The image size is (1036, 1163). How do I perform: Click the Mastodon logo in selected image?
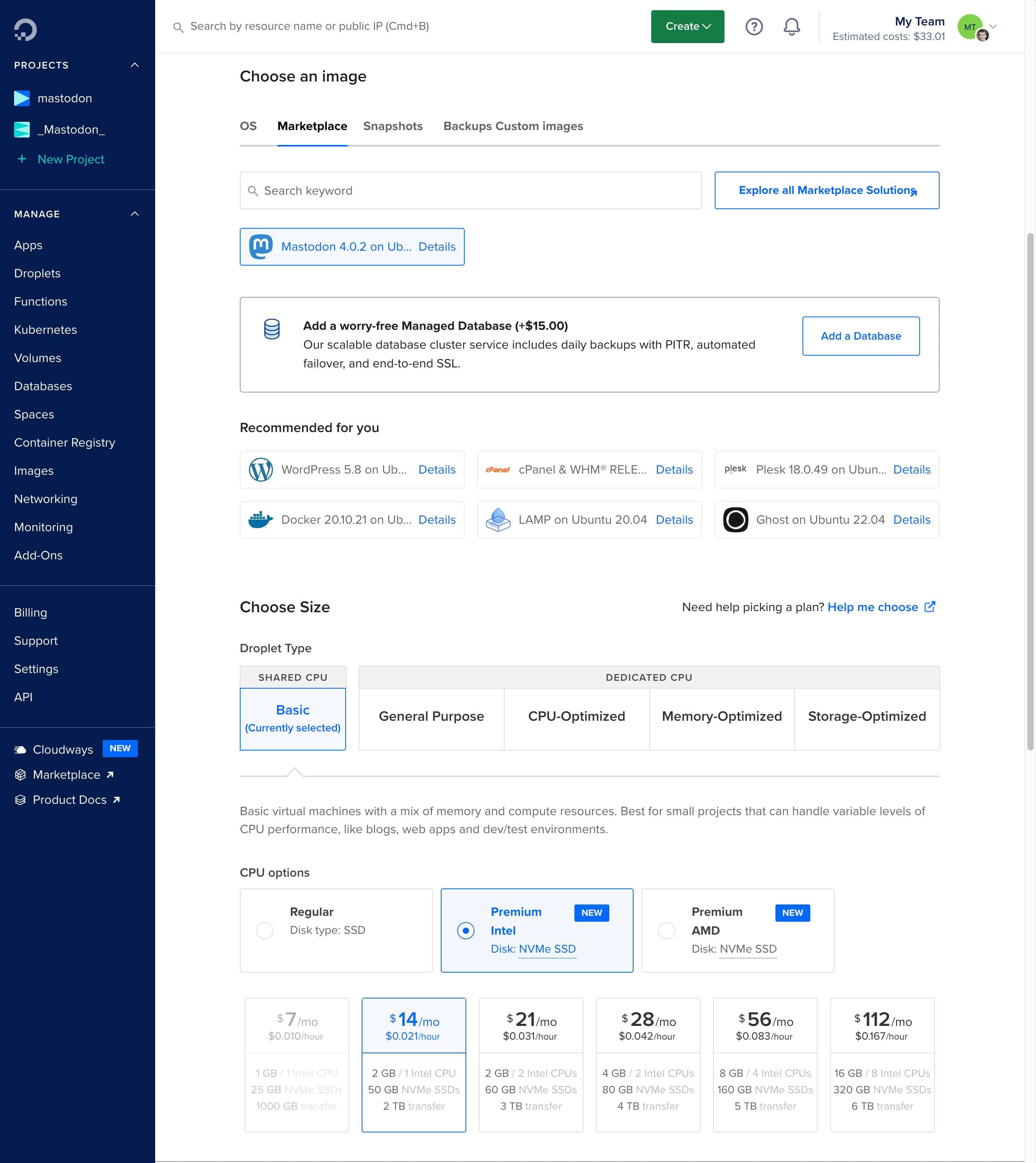(261, 246)
